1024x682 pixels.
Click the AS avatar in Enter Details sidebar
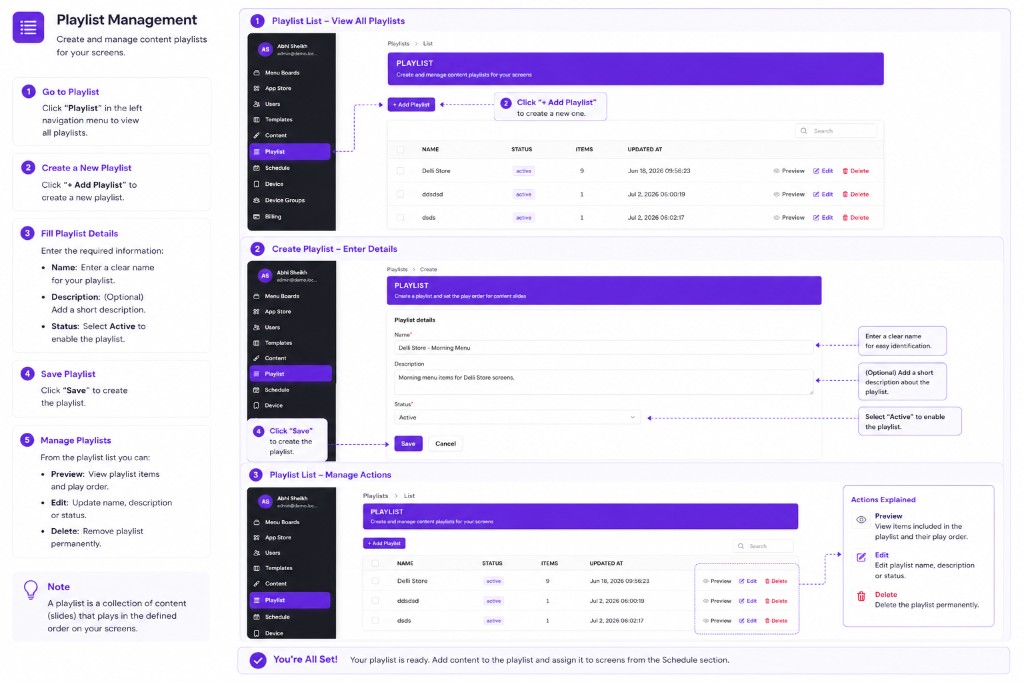pos(265,275)
